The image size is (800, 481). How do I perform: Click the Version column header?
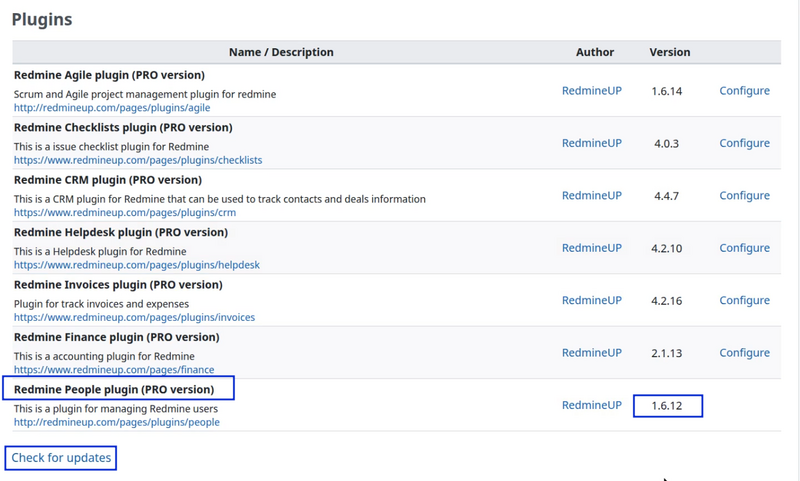click(x=670, y=52)
